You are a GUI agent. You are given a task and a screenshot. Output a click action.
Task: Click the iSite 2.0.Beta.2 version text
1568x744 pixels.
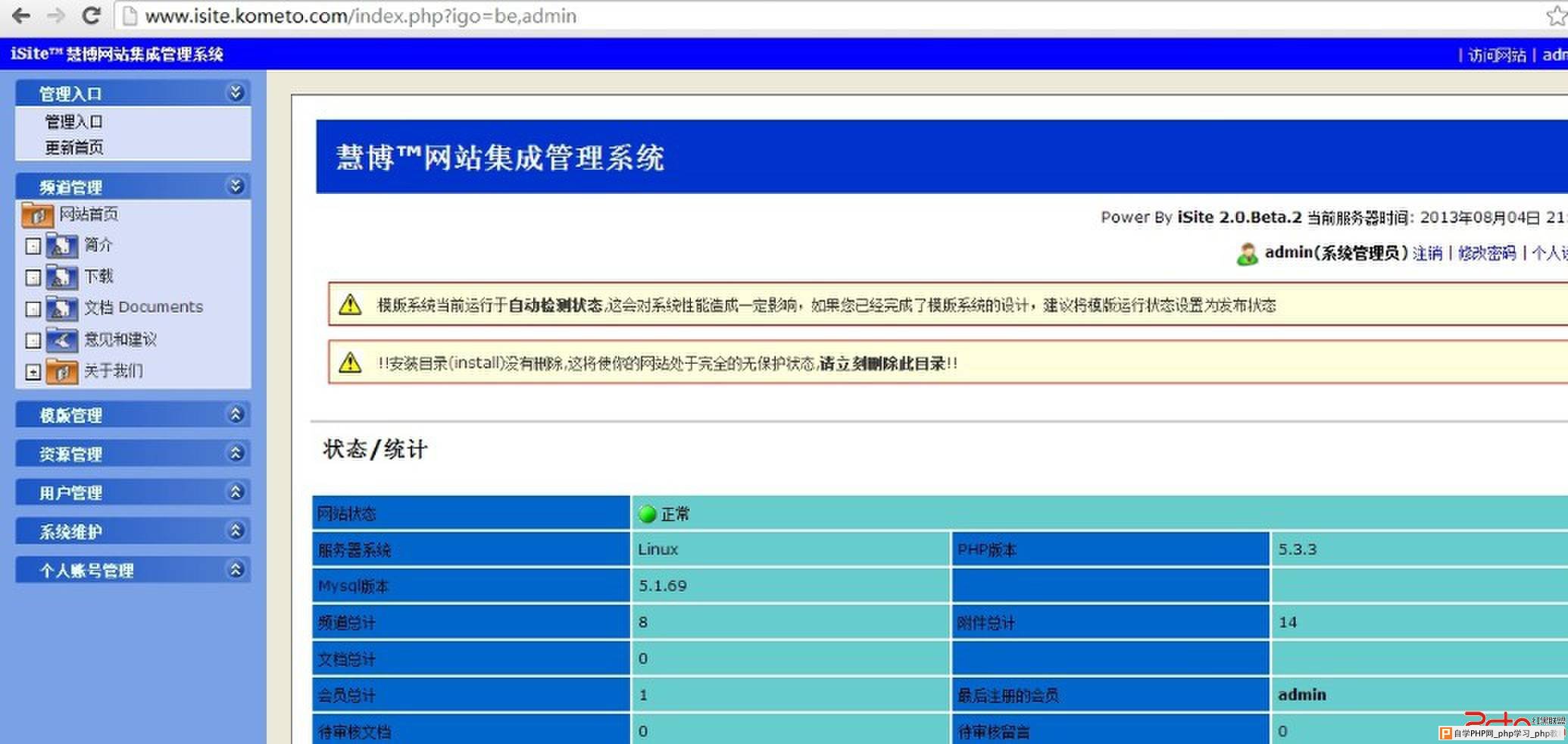click(x=1239, y=217)
